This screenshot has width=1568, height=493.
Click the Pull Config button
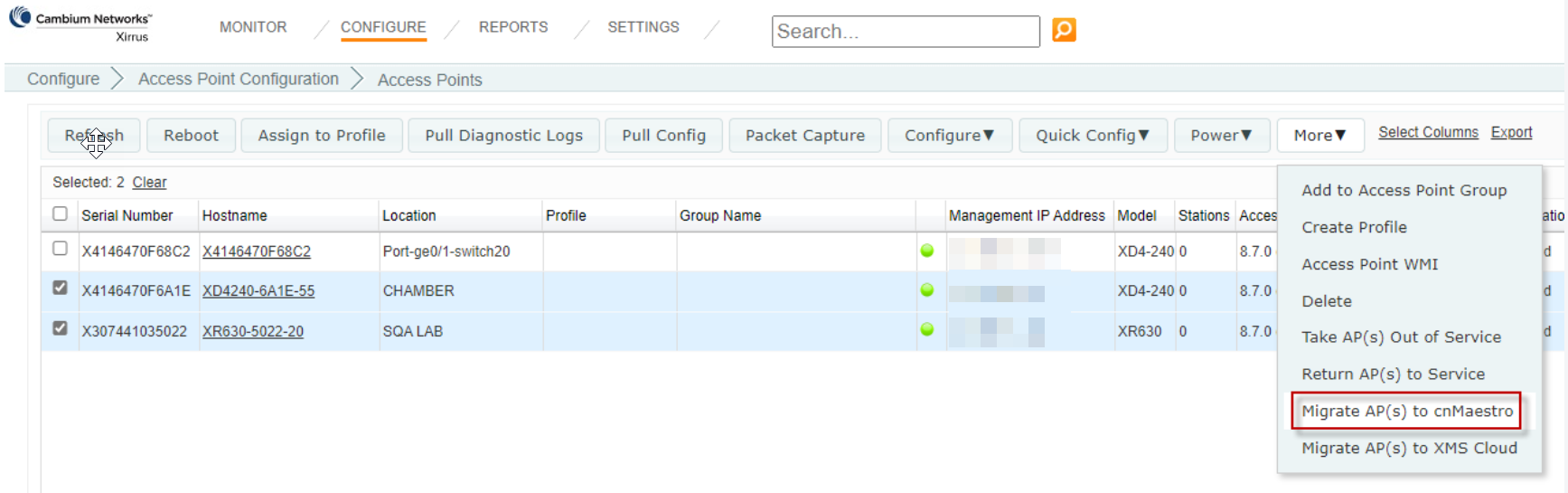coord(663,135)
